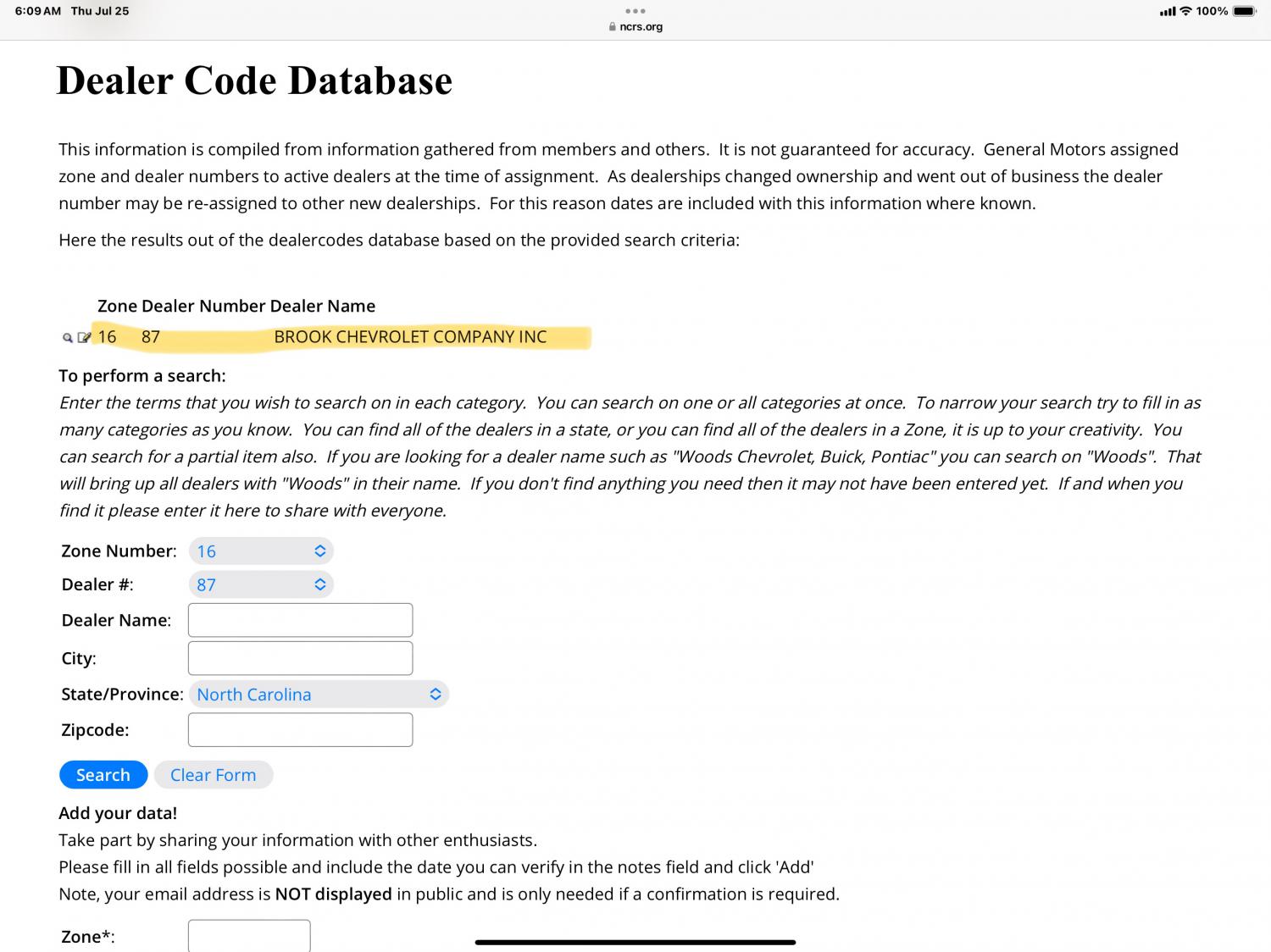
Task: Tap the home indicator bar at bottom
Action: [x=635, y=942]
